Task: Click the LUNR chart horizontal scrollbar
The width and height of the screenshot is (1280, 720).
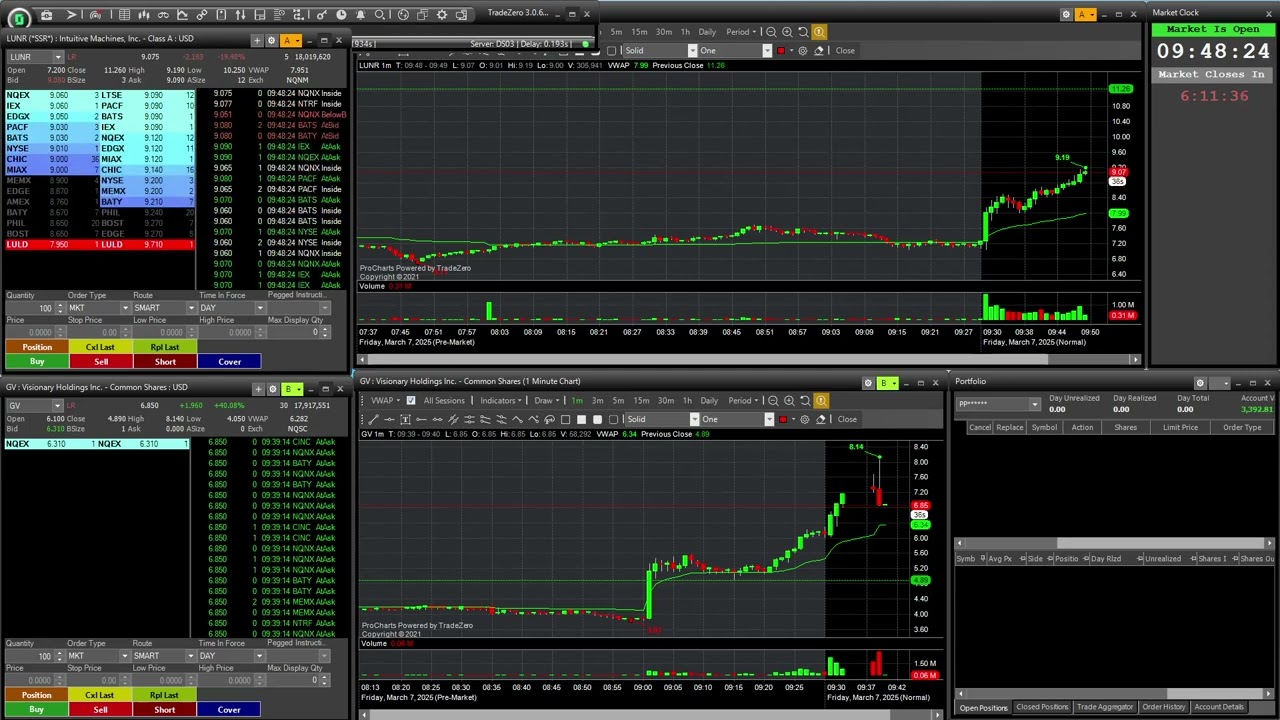Action: pos(748,359)
